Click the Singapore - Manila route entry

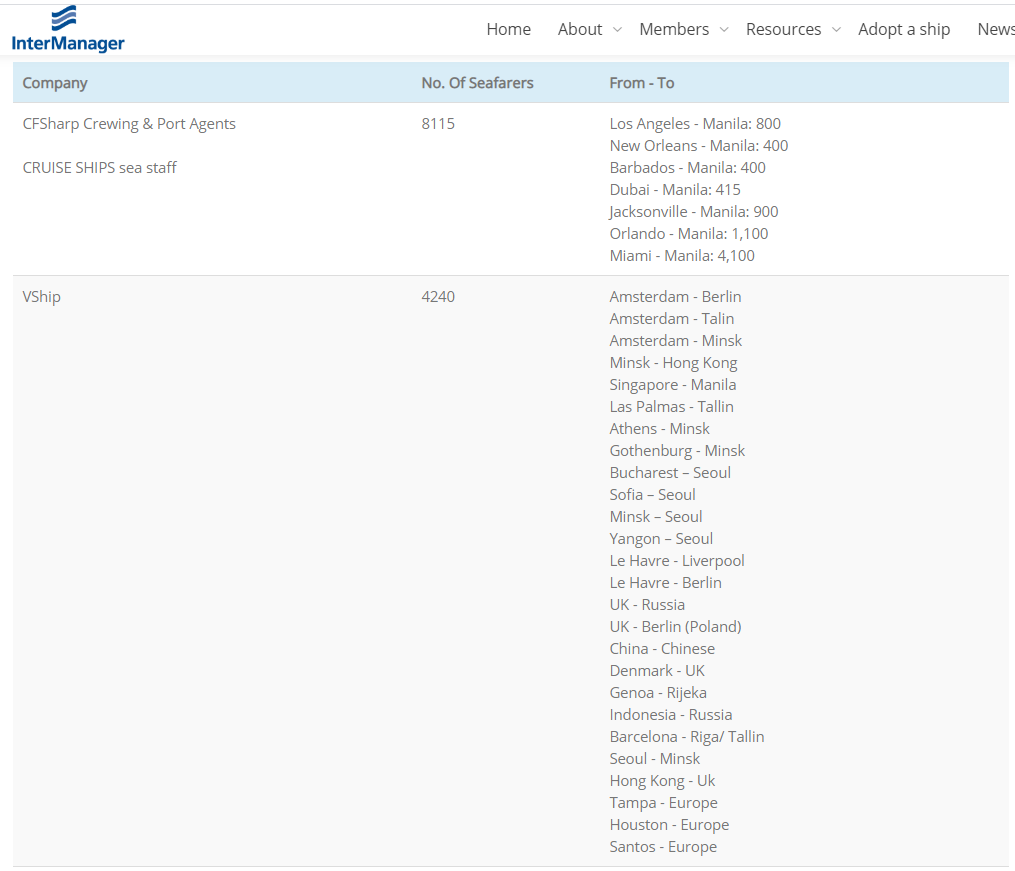click(672, 385)
